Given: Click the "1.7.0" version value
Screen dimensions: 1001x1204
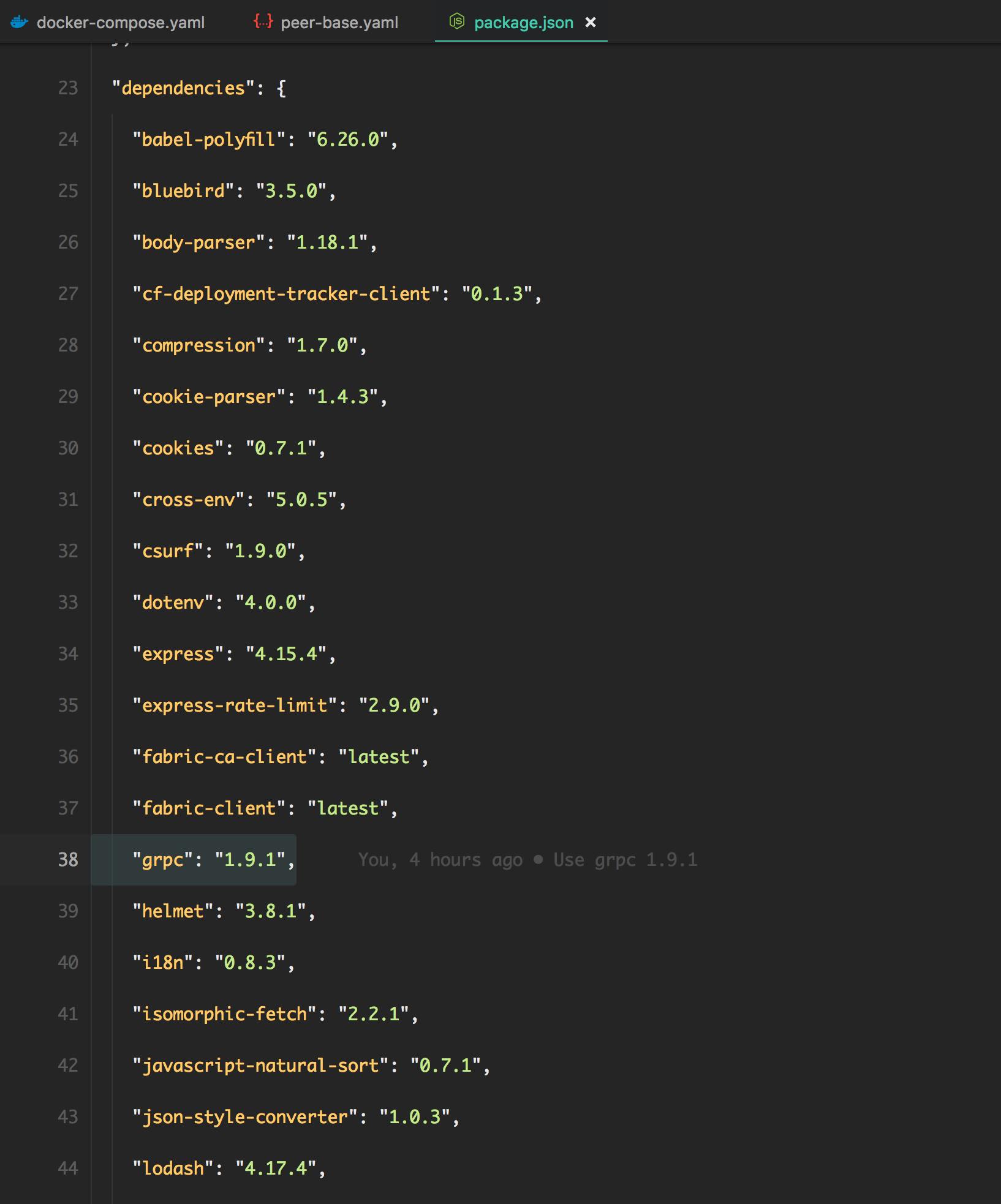Looking at the screenshot, I should [x=323, y=345].
